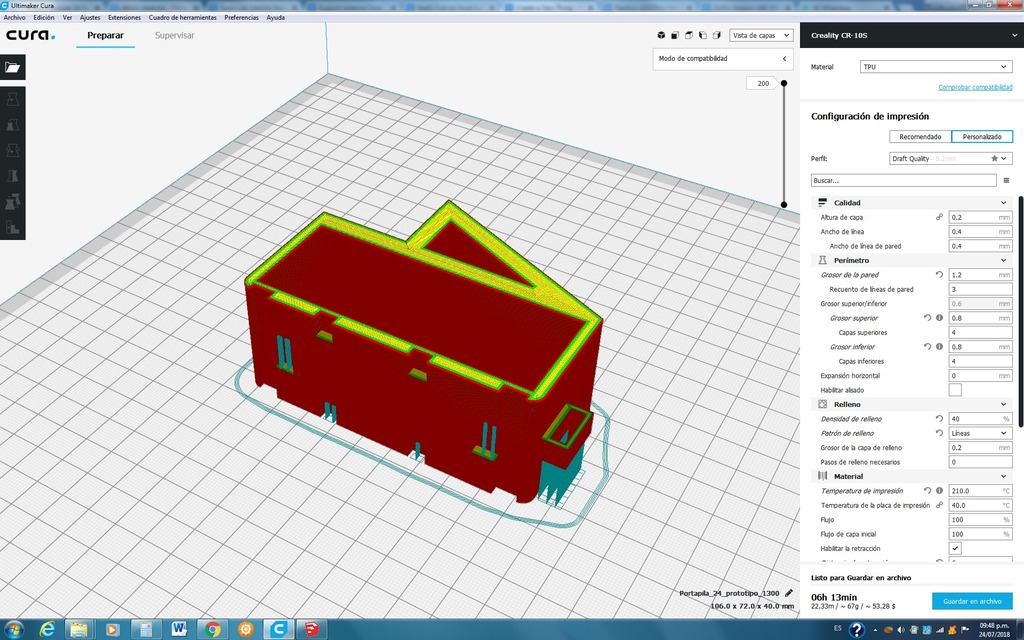Switch to the Supervisar tab
The width and height of the screenshot is (1024, 640).
[x=174, y=36]
